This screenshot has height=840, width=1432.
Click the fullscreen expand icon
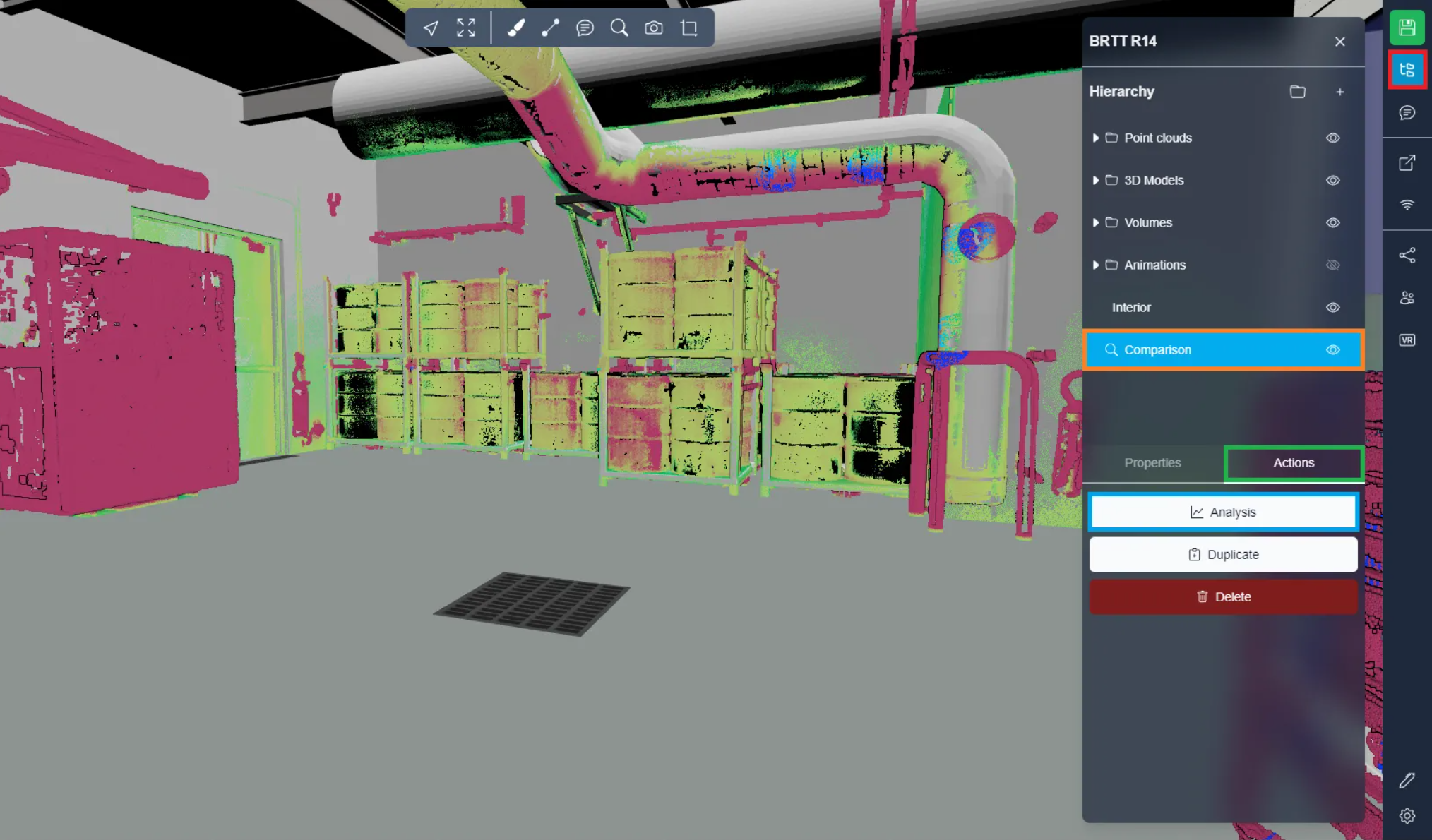tap(465, 28)
